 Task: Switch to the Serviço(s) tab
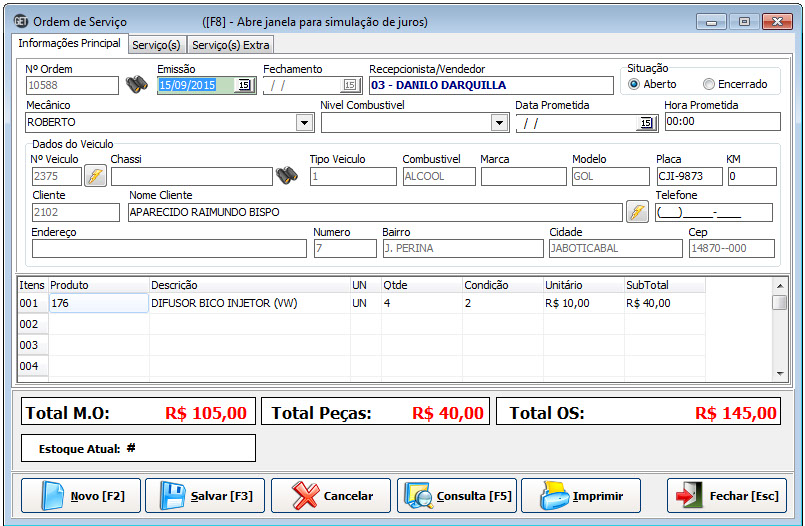click(x=156, y=45)
